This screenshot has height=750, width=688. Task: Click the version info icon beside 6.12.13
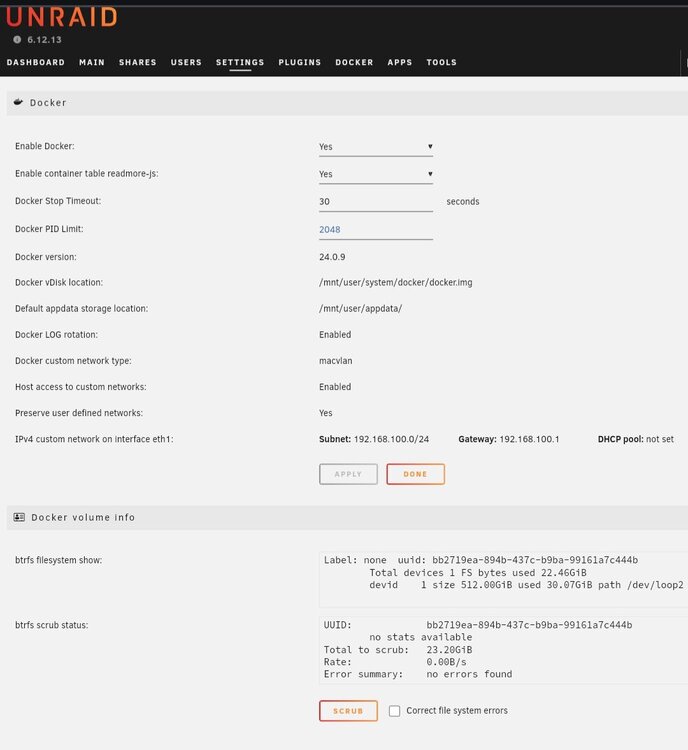[17, 40]
